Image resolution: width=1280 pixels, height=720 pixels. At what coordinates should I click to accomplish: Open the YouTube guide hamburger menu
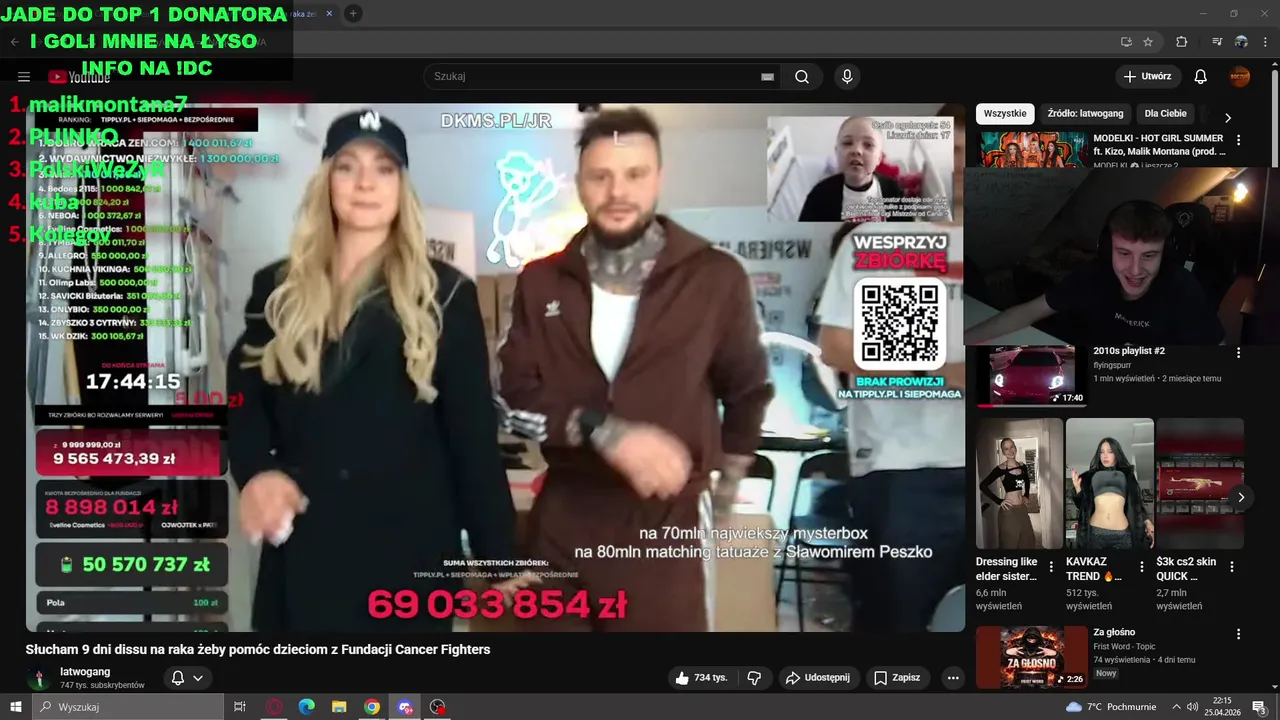click(24, 76)
